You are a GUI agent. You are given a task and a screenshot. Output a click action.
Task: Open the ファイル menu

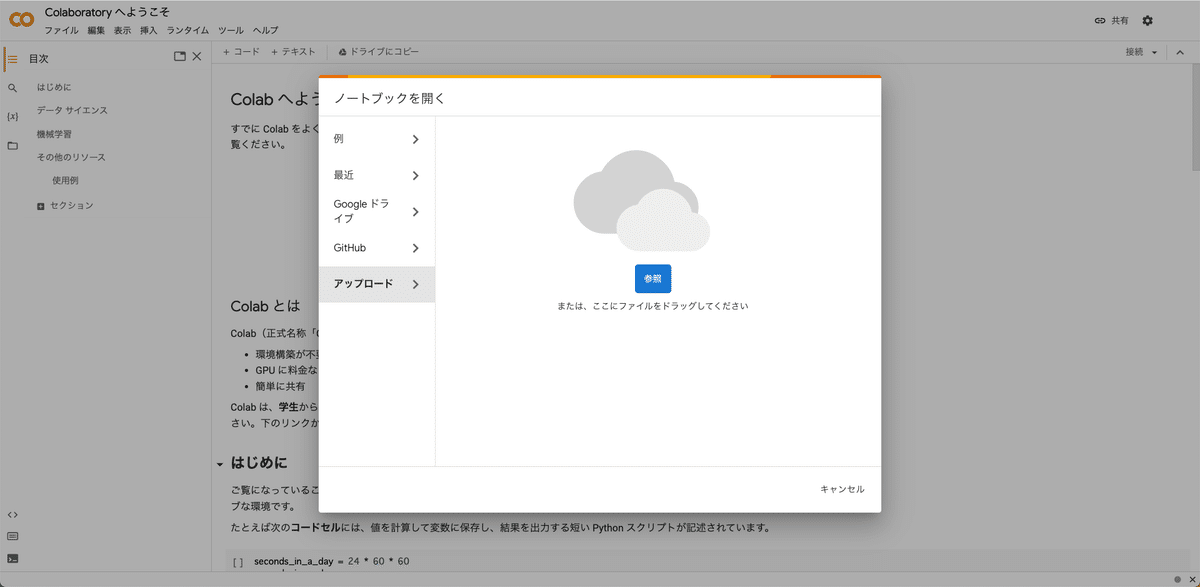pyautogui.click(x=61, y=31)
